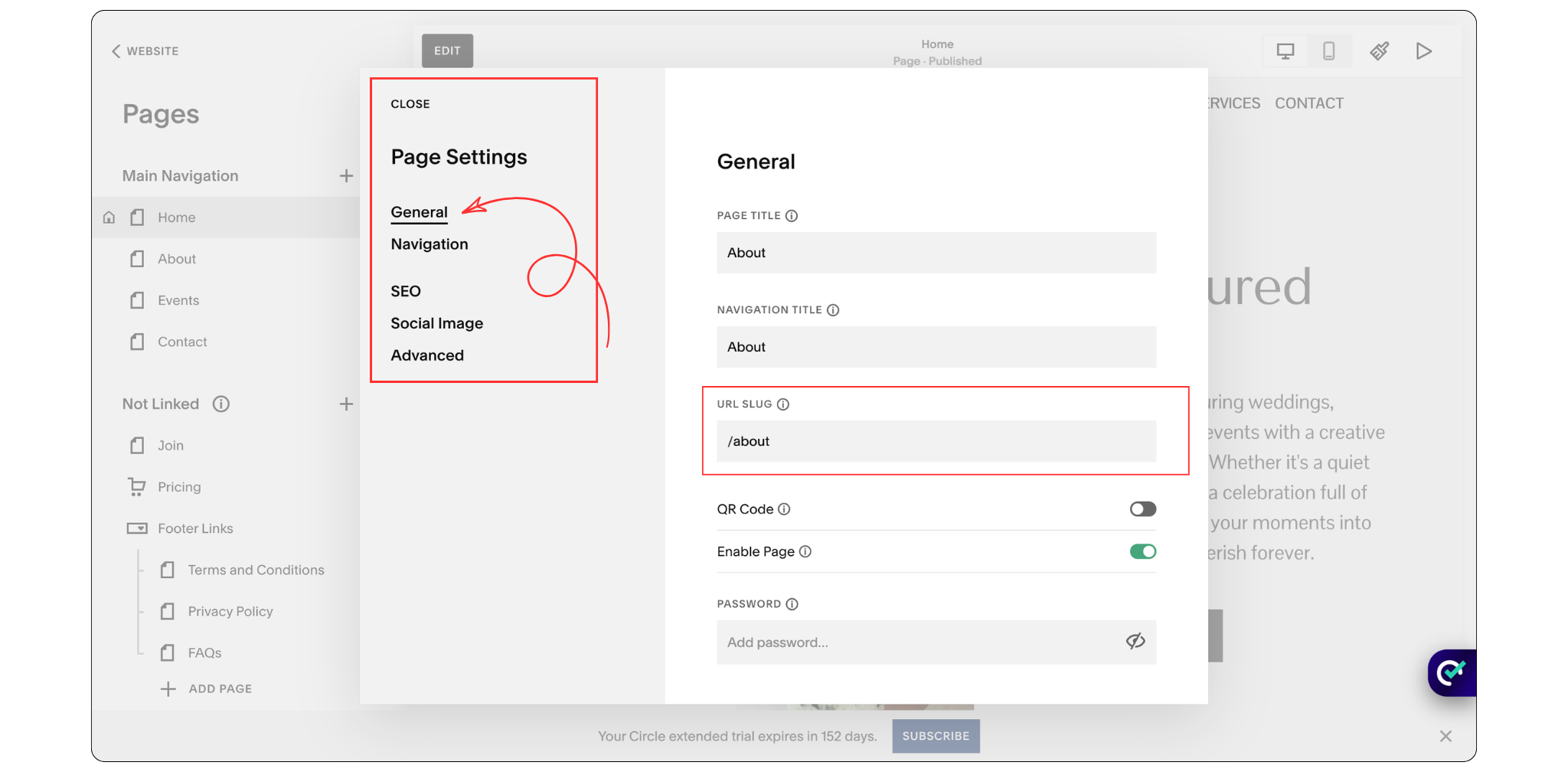This screenshot has width=1568, height=772.
Task: Open the Home page in sidebar
Action: 177,218
